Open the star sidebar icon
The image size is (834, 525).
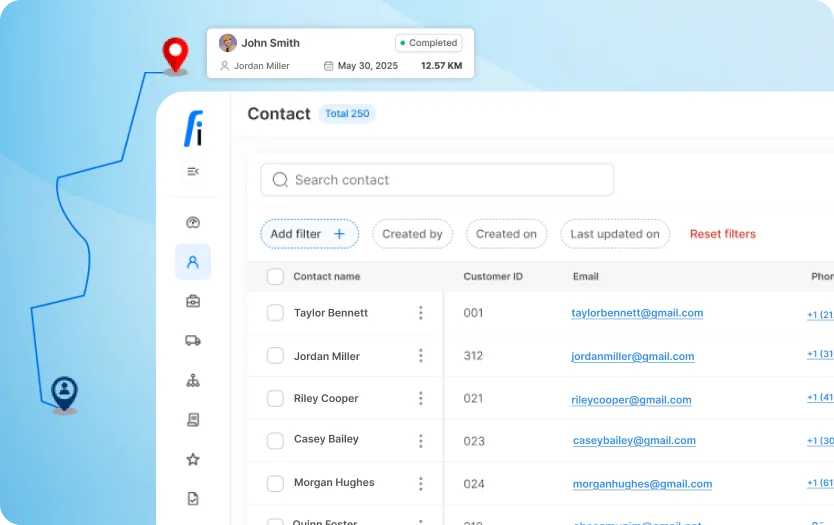pyautogui.click(x=193, y=459)
